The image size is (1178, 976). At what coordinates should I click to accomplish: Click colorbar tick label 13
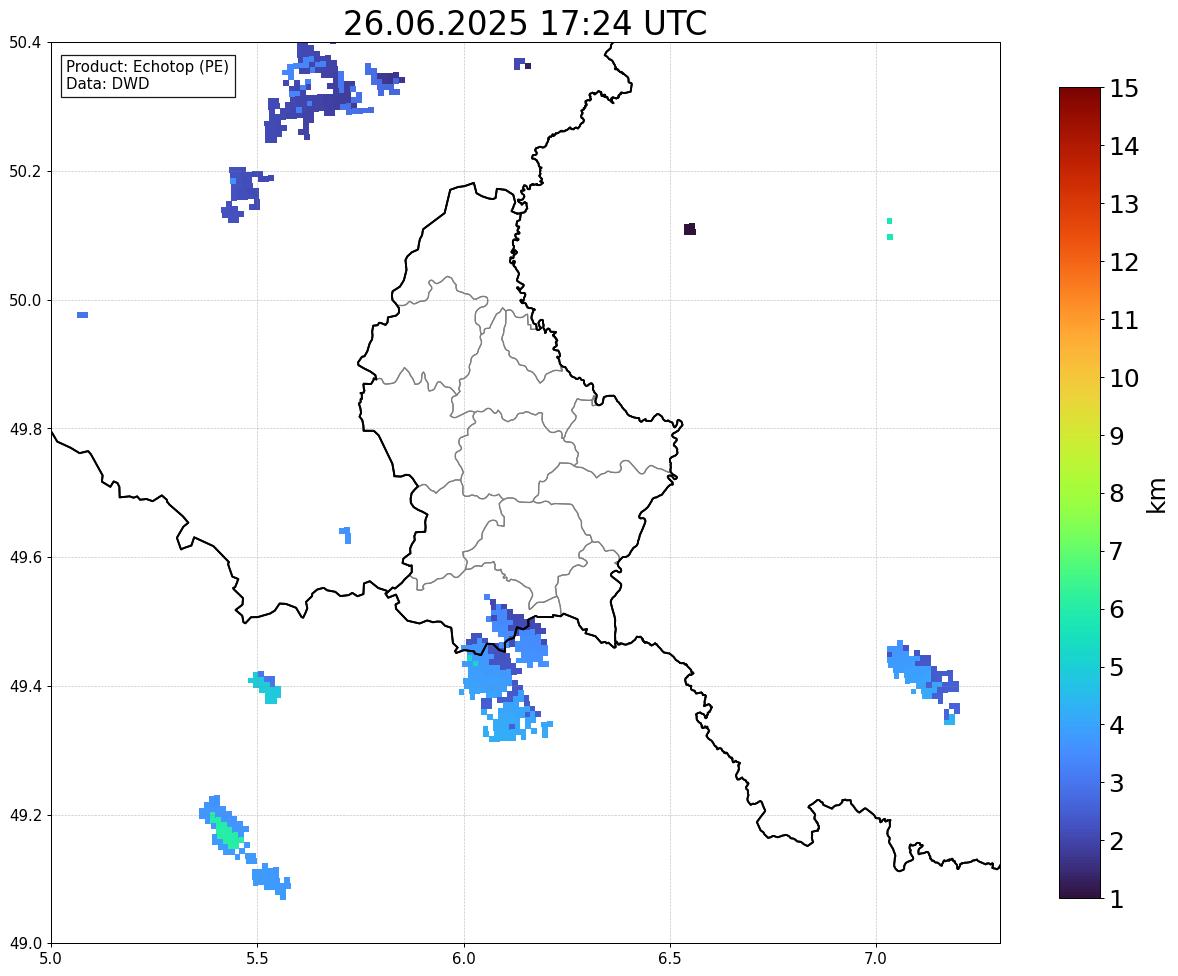coord(1124,204)
